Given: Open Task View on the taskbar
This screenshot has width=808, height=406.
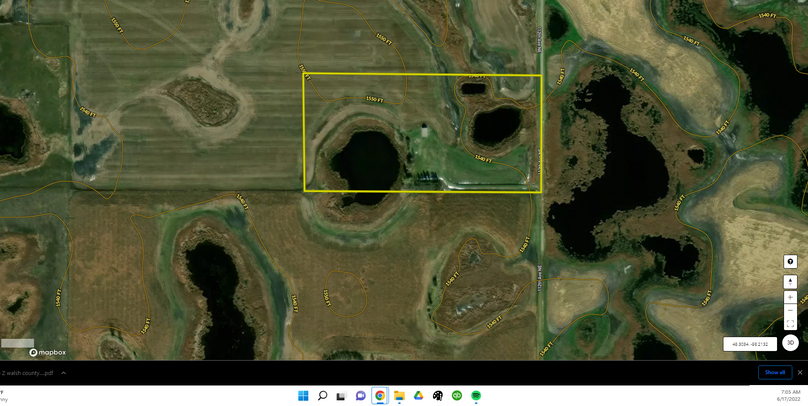Looking at the screenshot, I should pos(341,396).
